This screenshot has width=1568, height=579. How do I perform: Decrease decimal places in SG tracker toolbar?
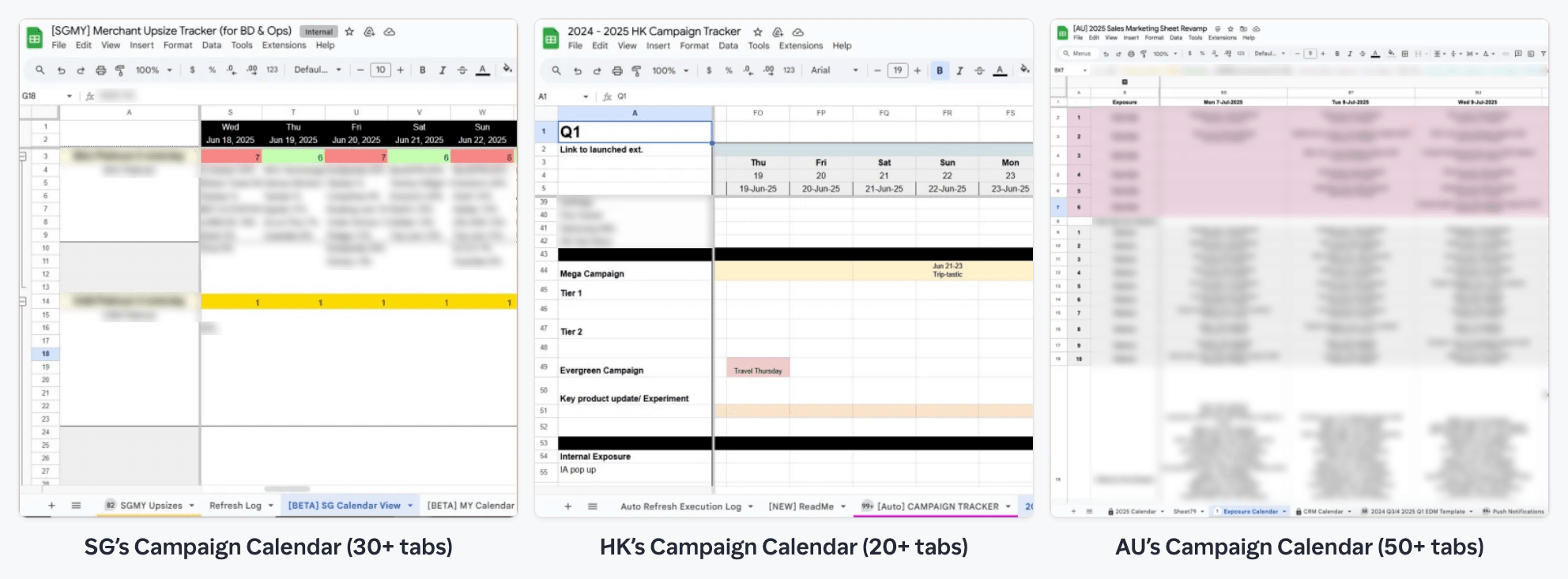(x=231, y=70)
